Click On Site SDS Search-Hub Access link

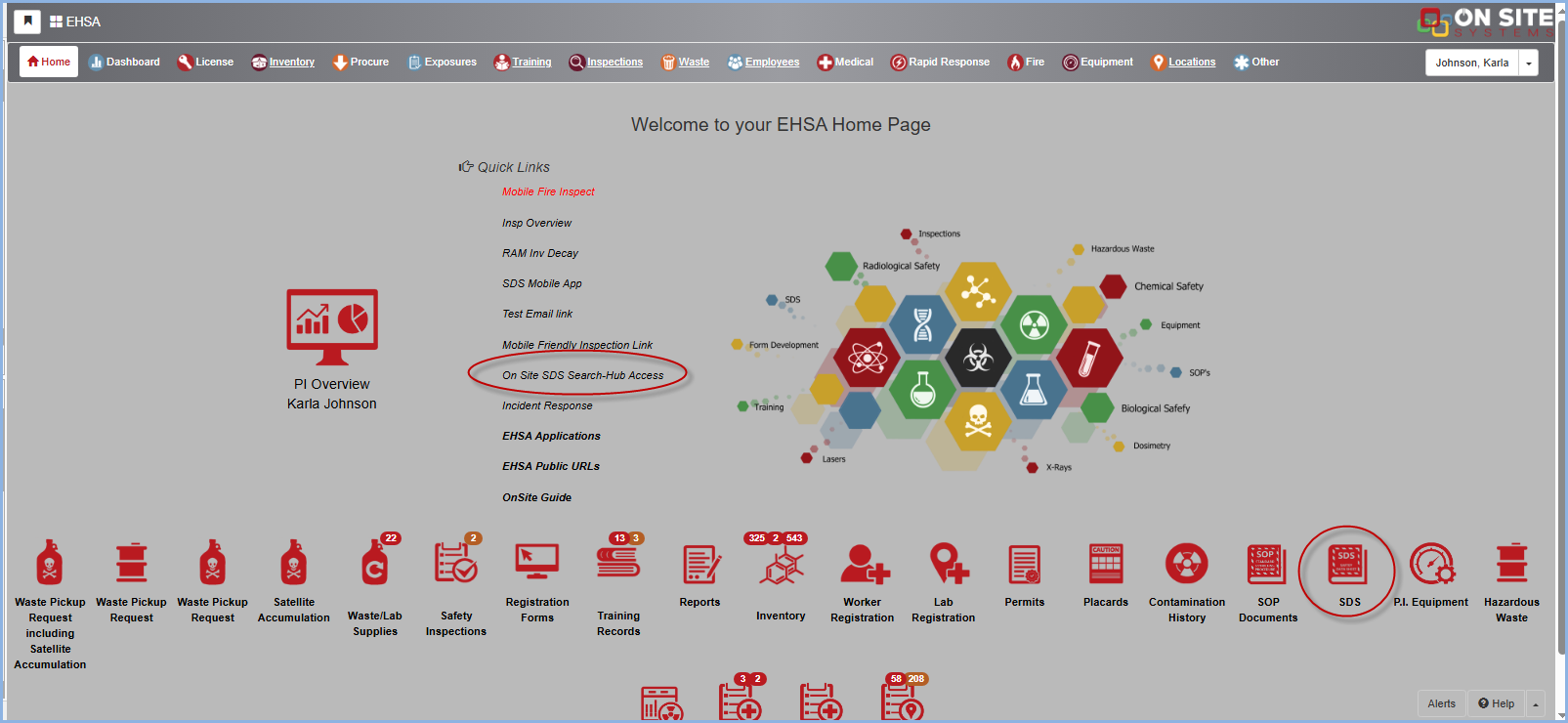point(582,375)
